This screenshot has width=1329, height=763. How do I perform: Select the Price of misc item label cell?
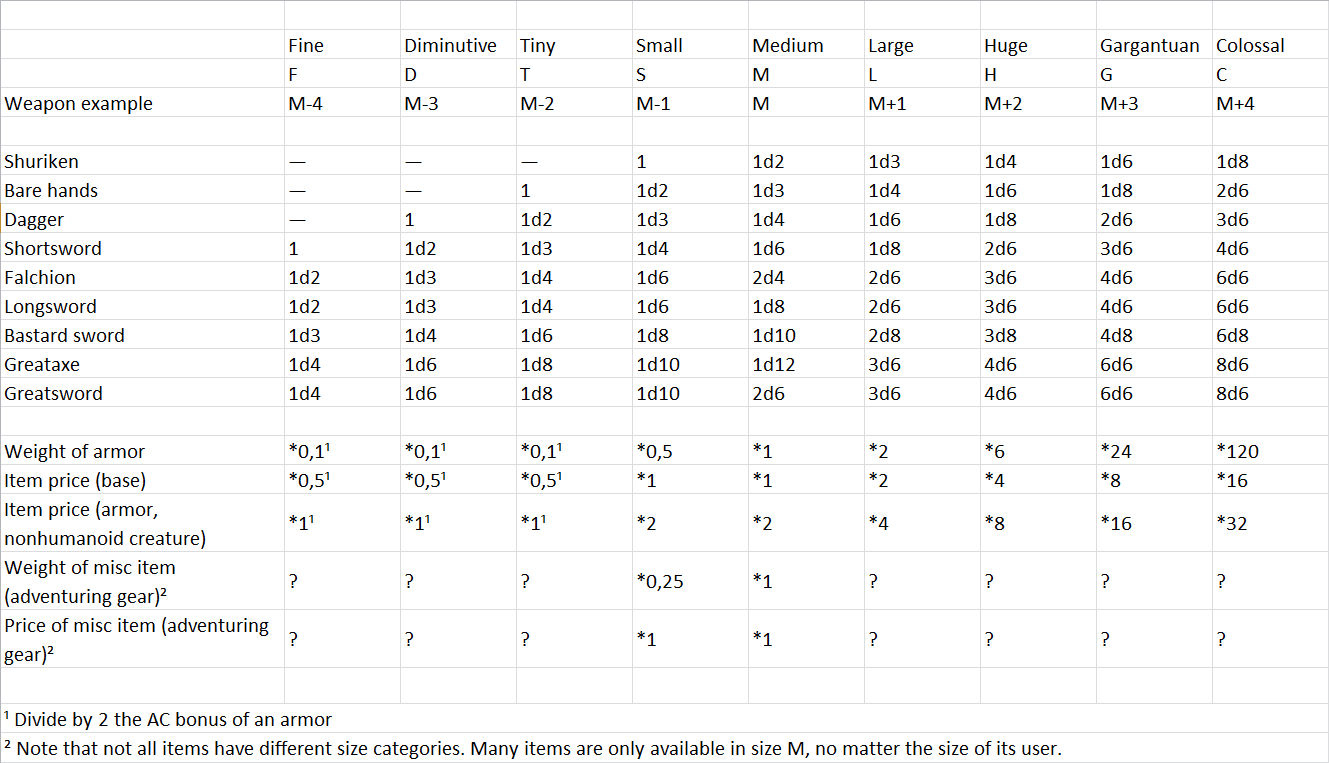coord(137,639)
